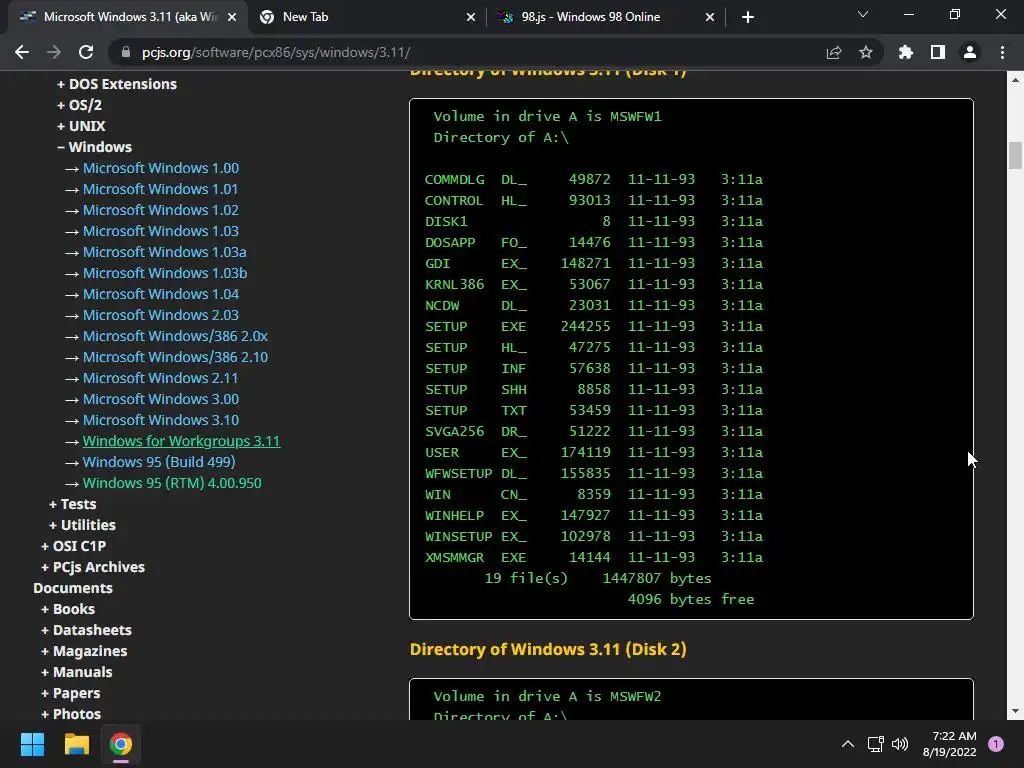This screenshot has height=768, width=1024.
Task: Bookmark this page with the star icon
Action: click(x=866, y=52)
